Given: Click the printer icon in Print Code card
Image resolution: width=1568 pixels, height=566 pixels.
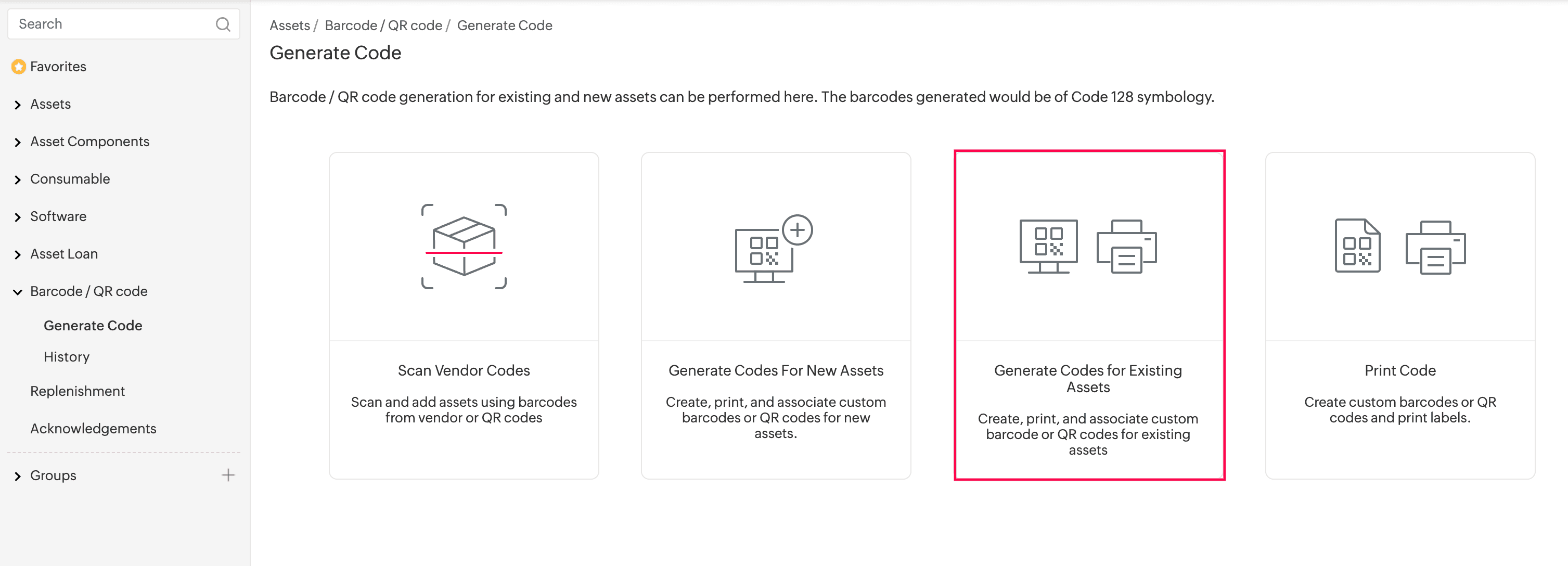Looking at the screenshot, I should 1435,247.
